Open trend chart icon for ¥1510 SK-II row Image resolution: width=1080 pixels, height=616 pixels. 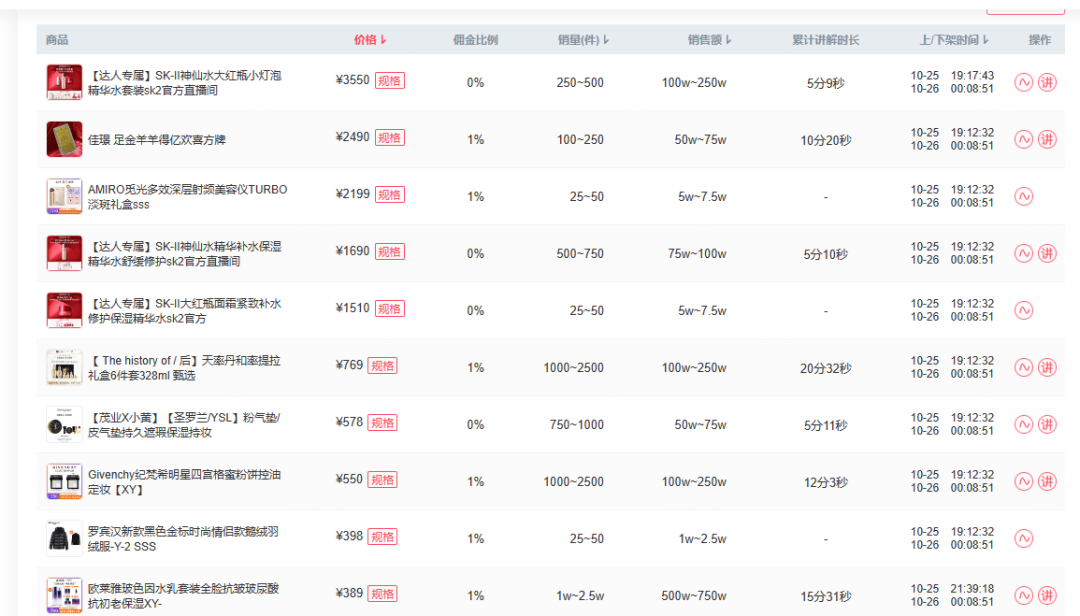pyautogui.click(x=1024, y=311)
